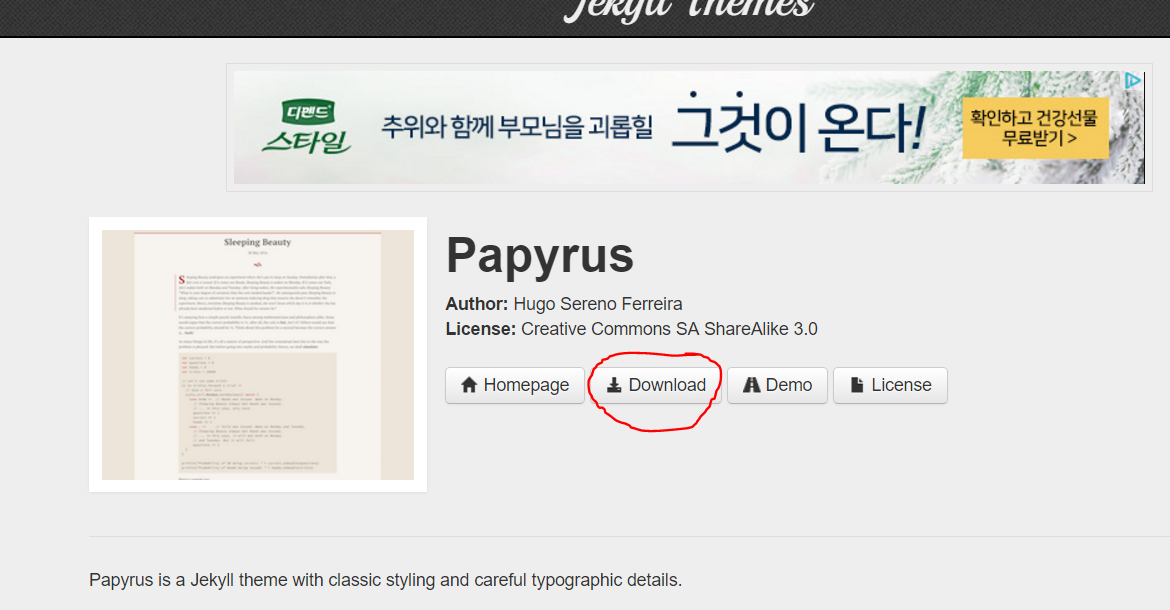Viewport: 1170px width, 610px height.
Task: Click the Papyrus theme description sentence
Action: [385, 580]
